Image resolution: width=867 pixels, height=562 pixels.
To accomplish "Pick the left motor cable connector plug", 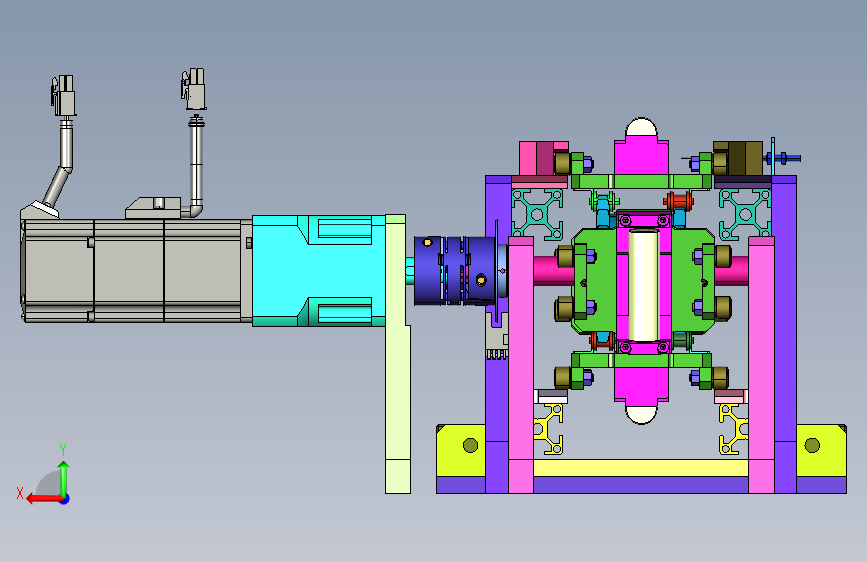I will click(64, 96).
